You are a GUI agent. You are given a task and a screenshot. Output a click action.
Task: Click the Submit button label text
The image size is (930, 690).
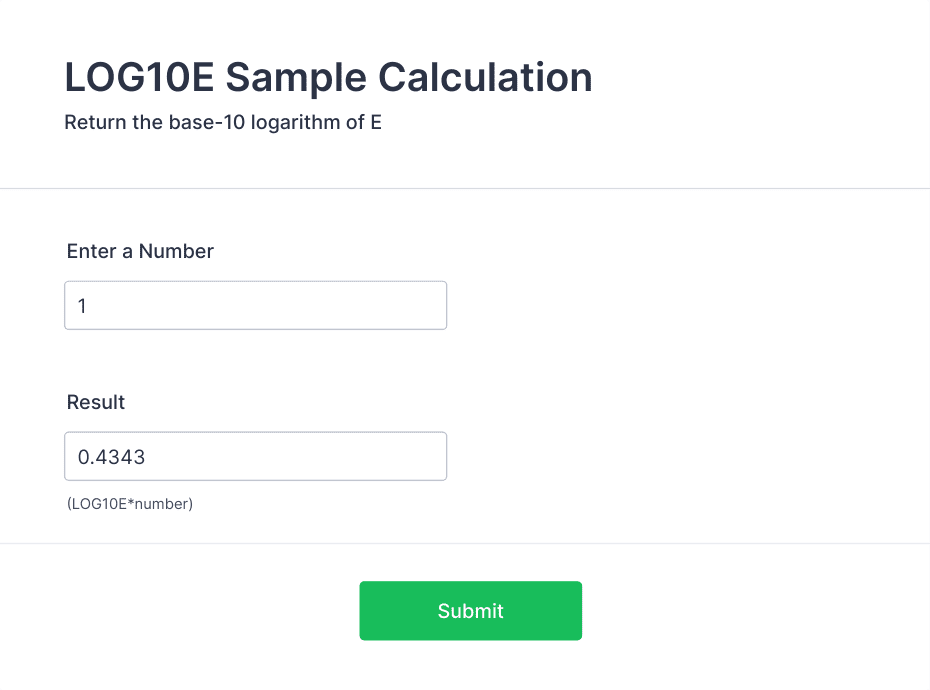tap(470, 610)
